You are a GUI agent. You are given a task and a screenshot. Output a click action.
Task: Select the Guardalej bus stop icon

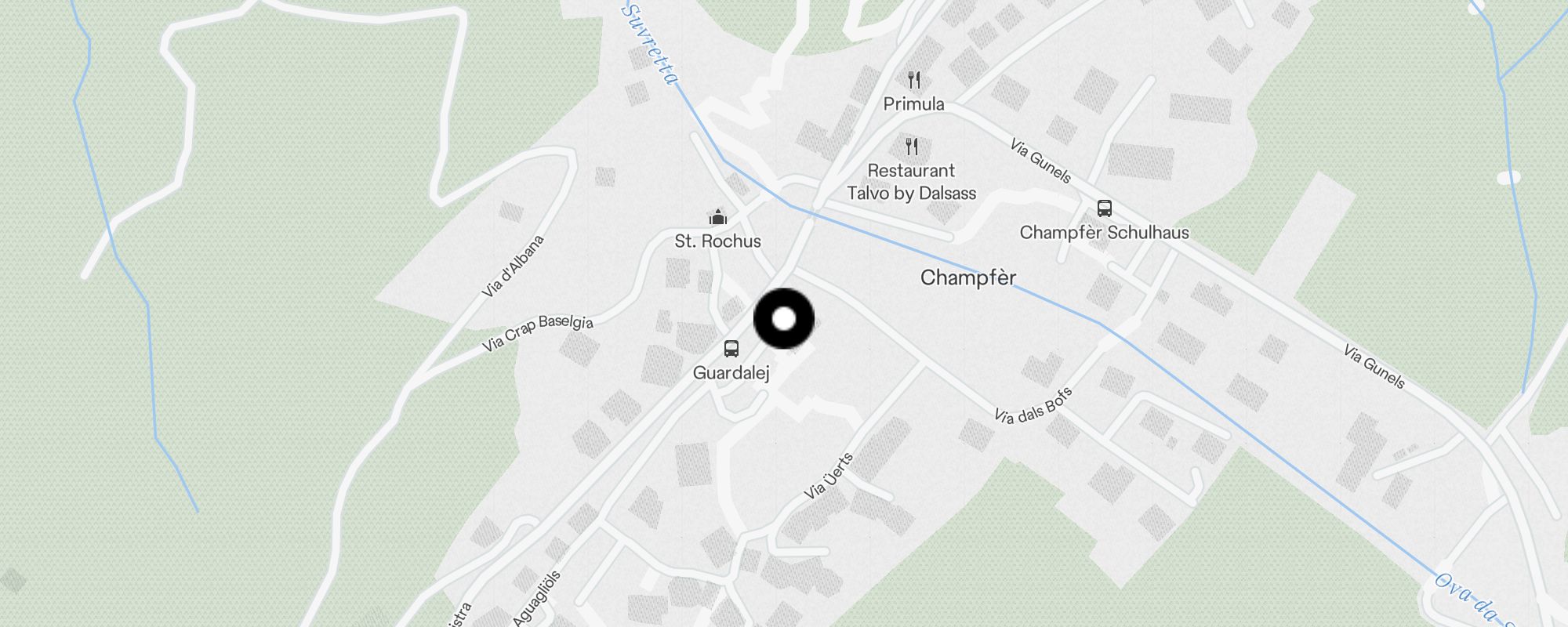point(731,349)
